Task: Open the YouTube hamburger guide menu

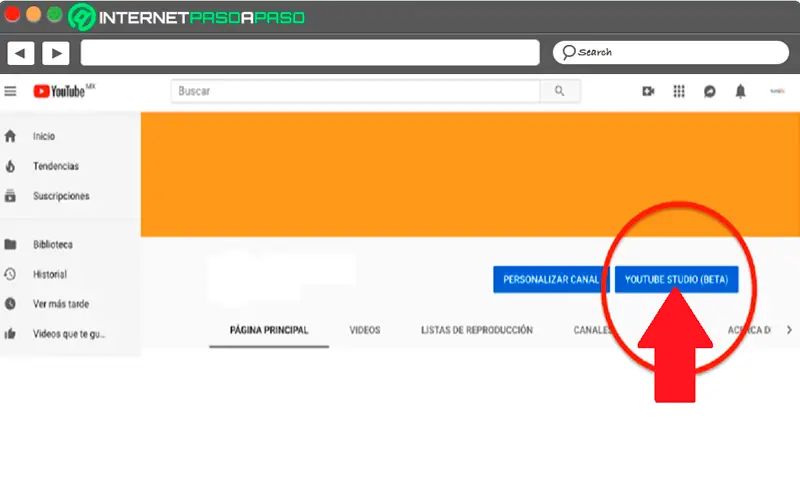Action: click(x=10, y=91)
